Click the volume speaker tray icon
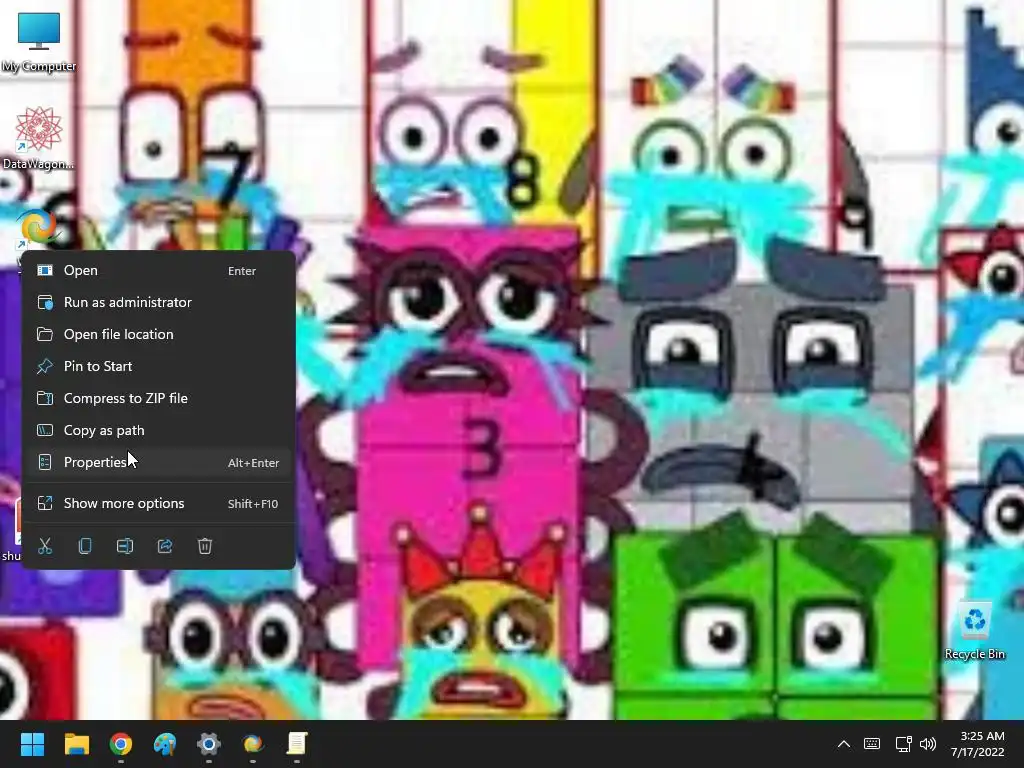Screen dimensions: 1024x768 [928, 744]
